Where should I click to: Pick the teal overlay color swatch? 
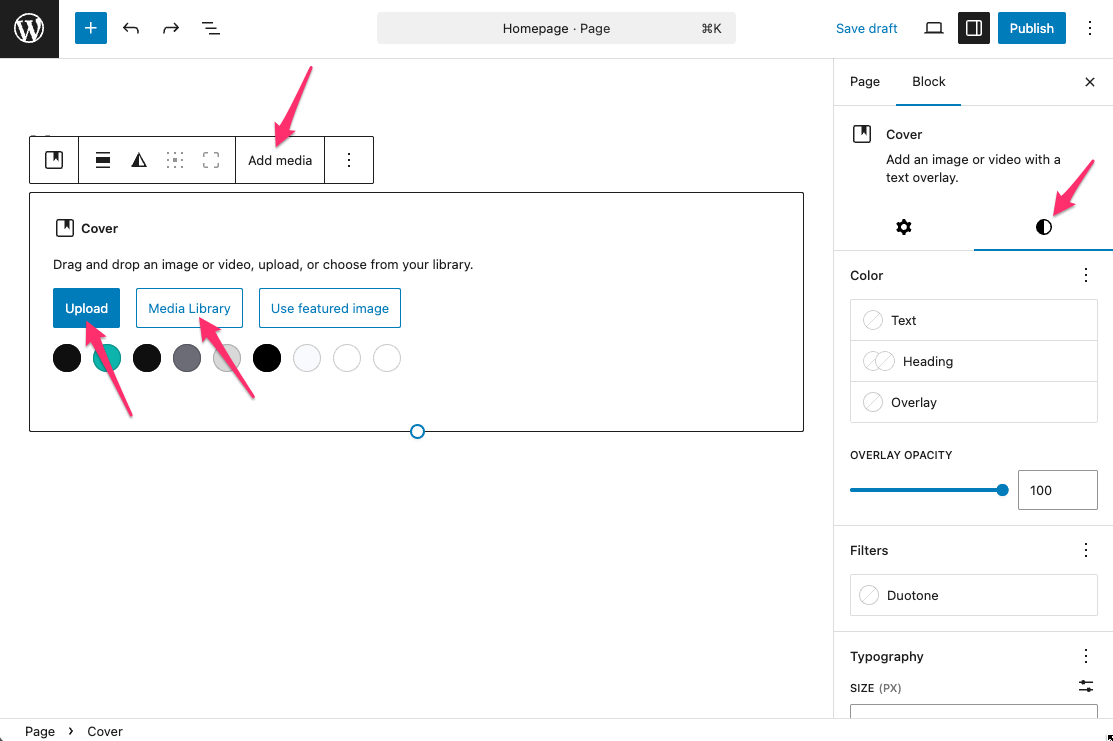(107, 358)
